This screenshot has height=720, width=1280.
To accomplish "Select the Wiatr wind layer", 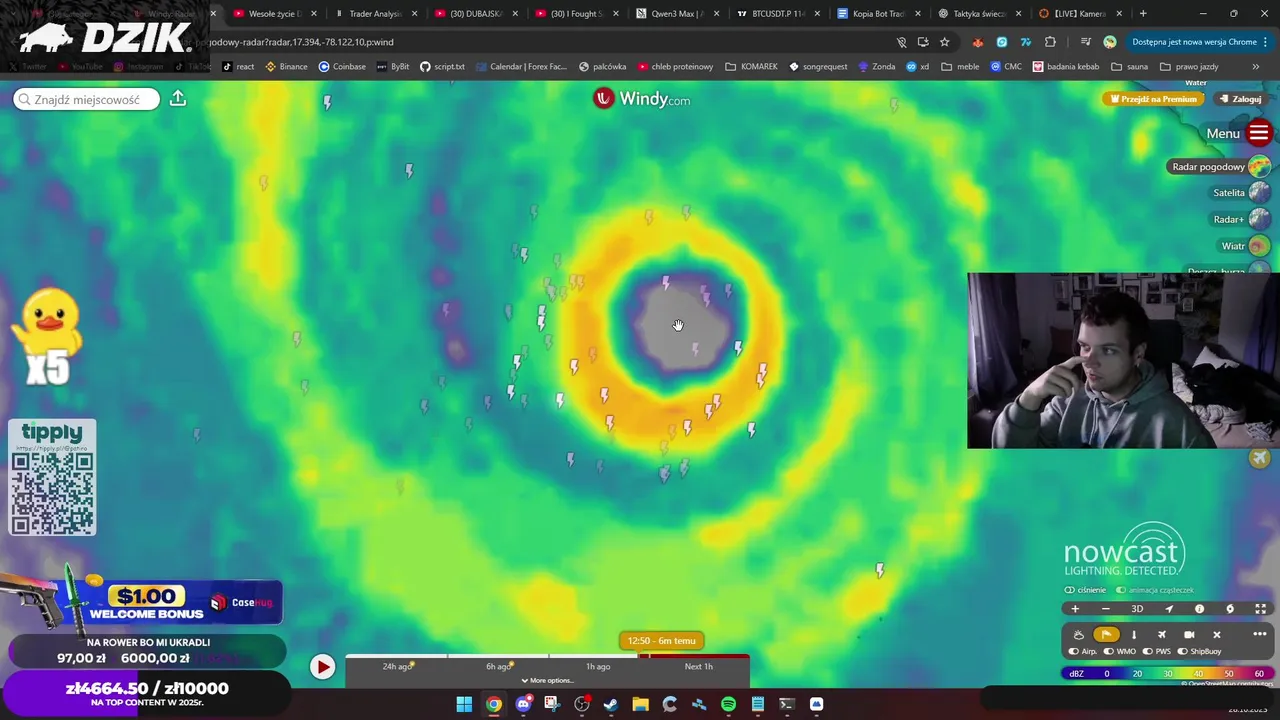I will point(1244,246).
